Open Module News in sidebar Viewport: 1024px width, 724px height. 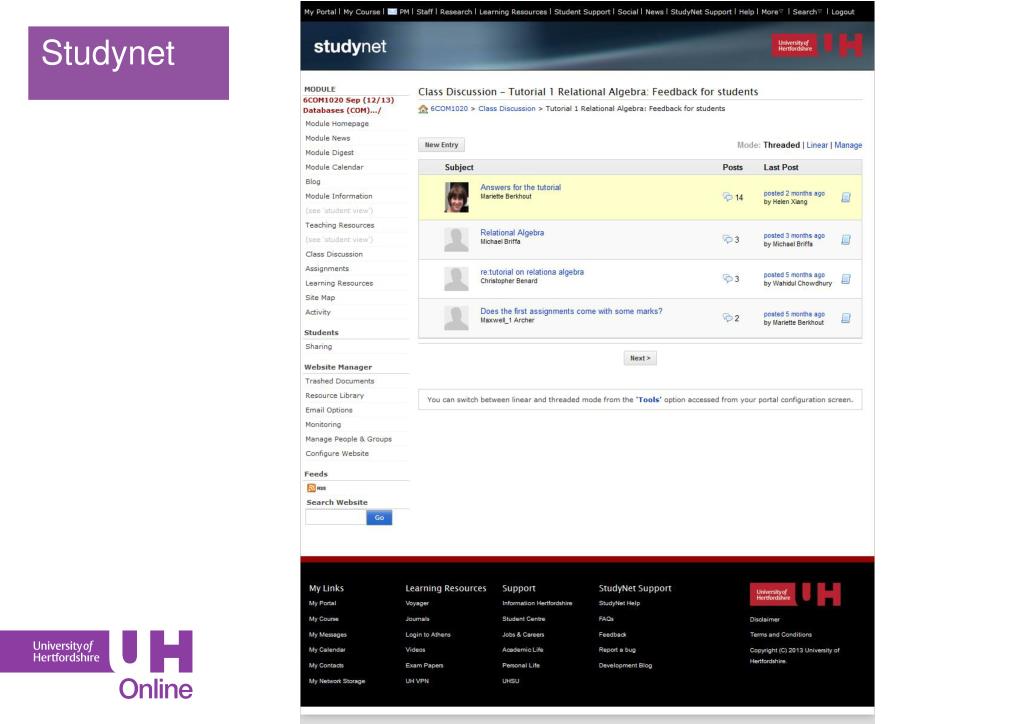tap(328, 138)
